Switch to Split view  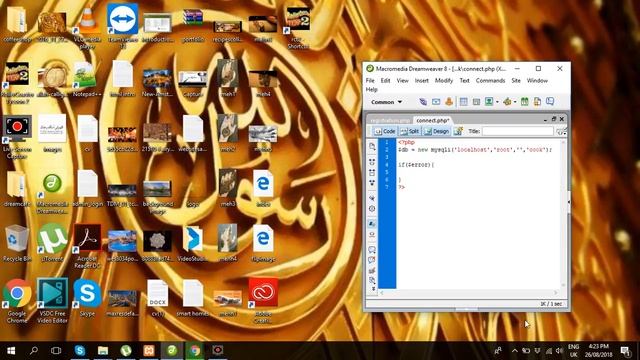(x=410, y=131)
